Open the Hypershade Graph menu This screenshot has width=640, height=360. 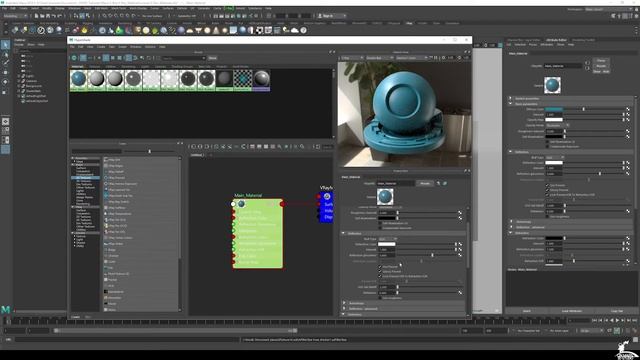coord(123,47)
